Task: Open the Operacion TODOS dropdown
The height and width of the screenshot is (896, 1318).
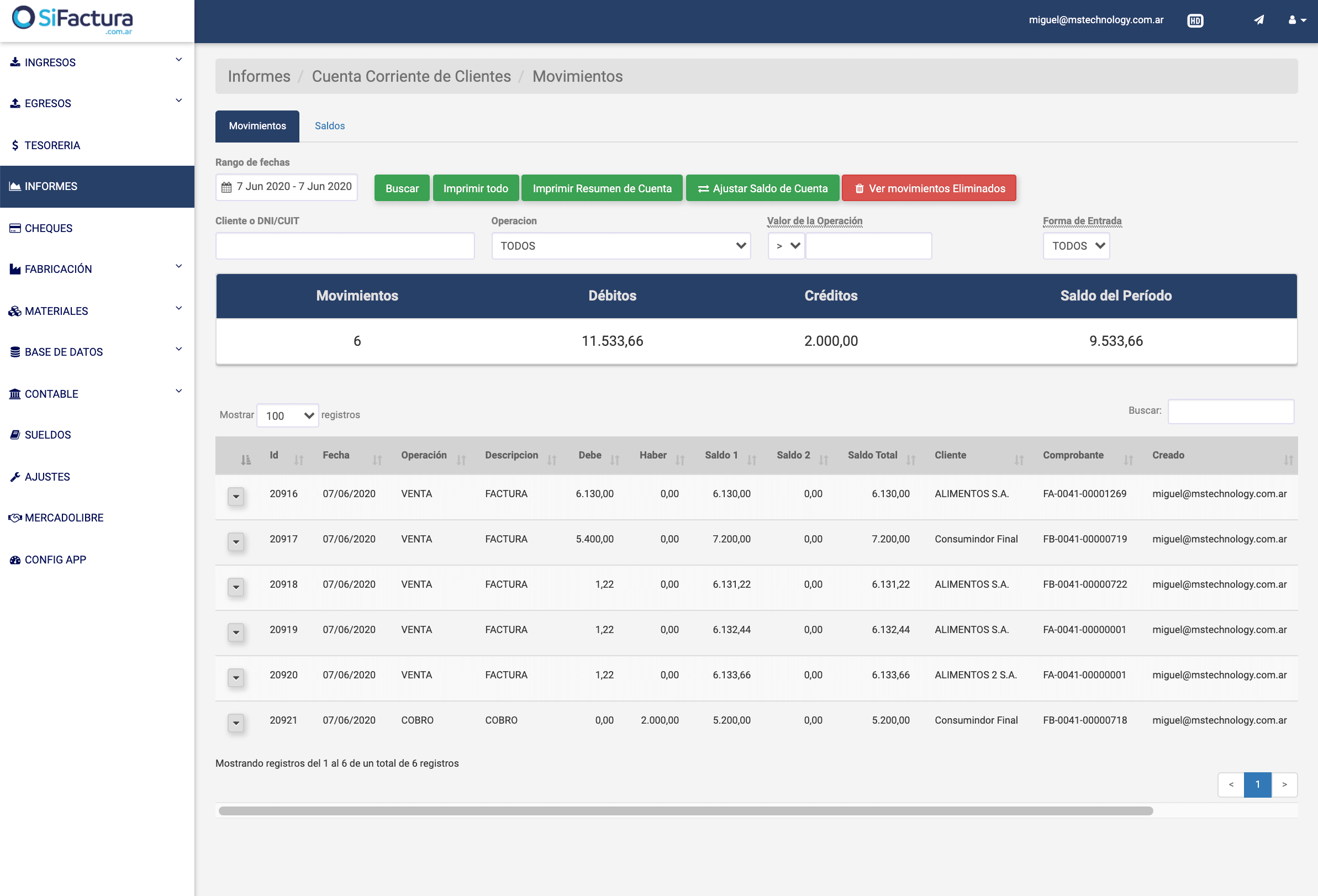Action: click(x=621, y=246)
